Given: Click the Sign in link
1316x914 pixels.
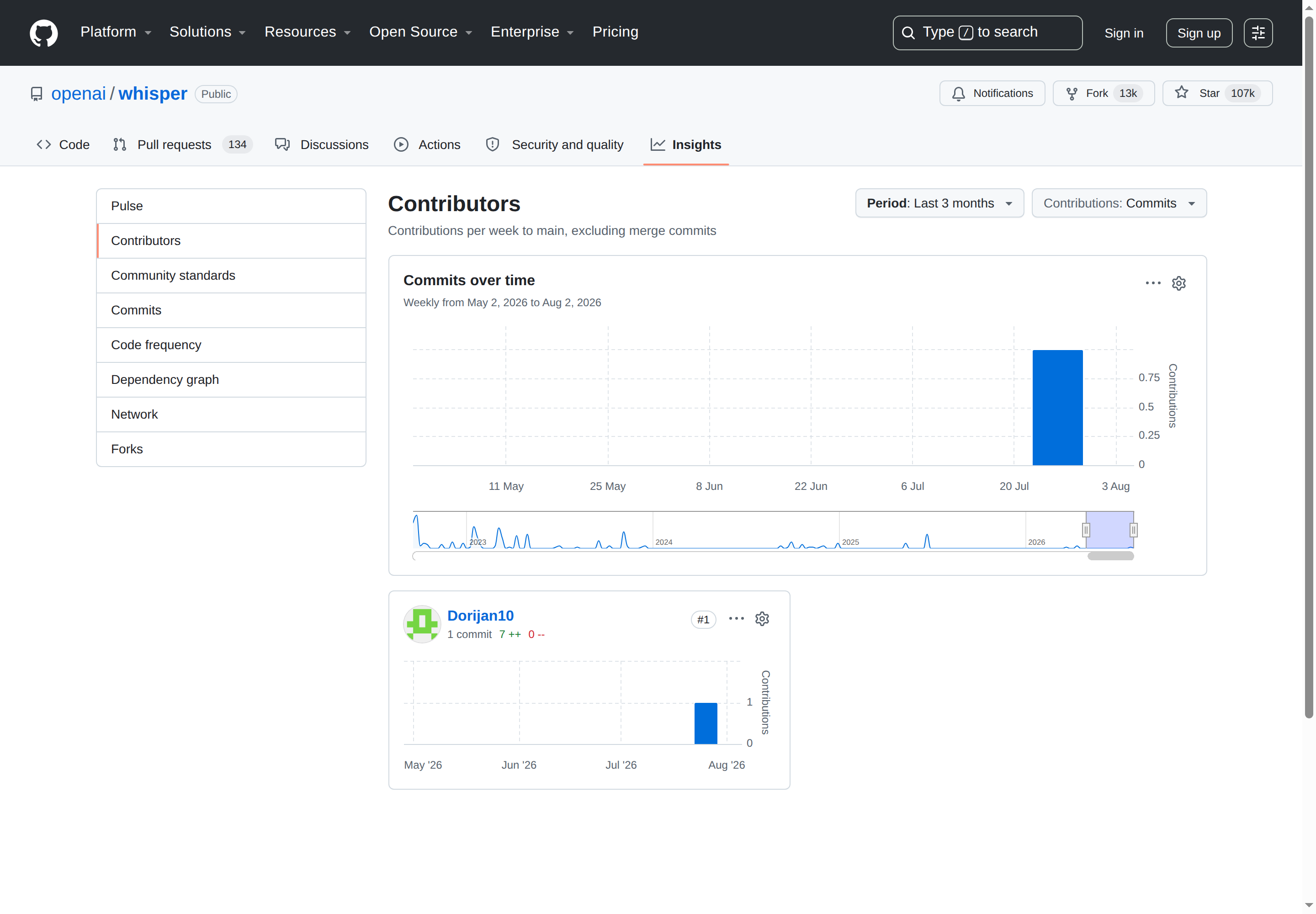Looking at the screenshot, I should [1124, 33].
